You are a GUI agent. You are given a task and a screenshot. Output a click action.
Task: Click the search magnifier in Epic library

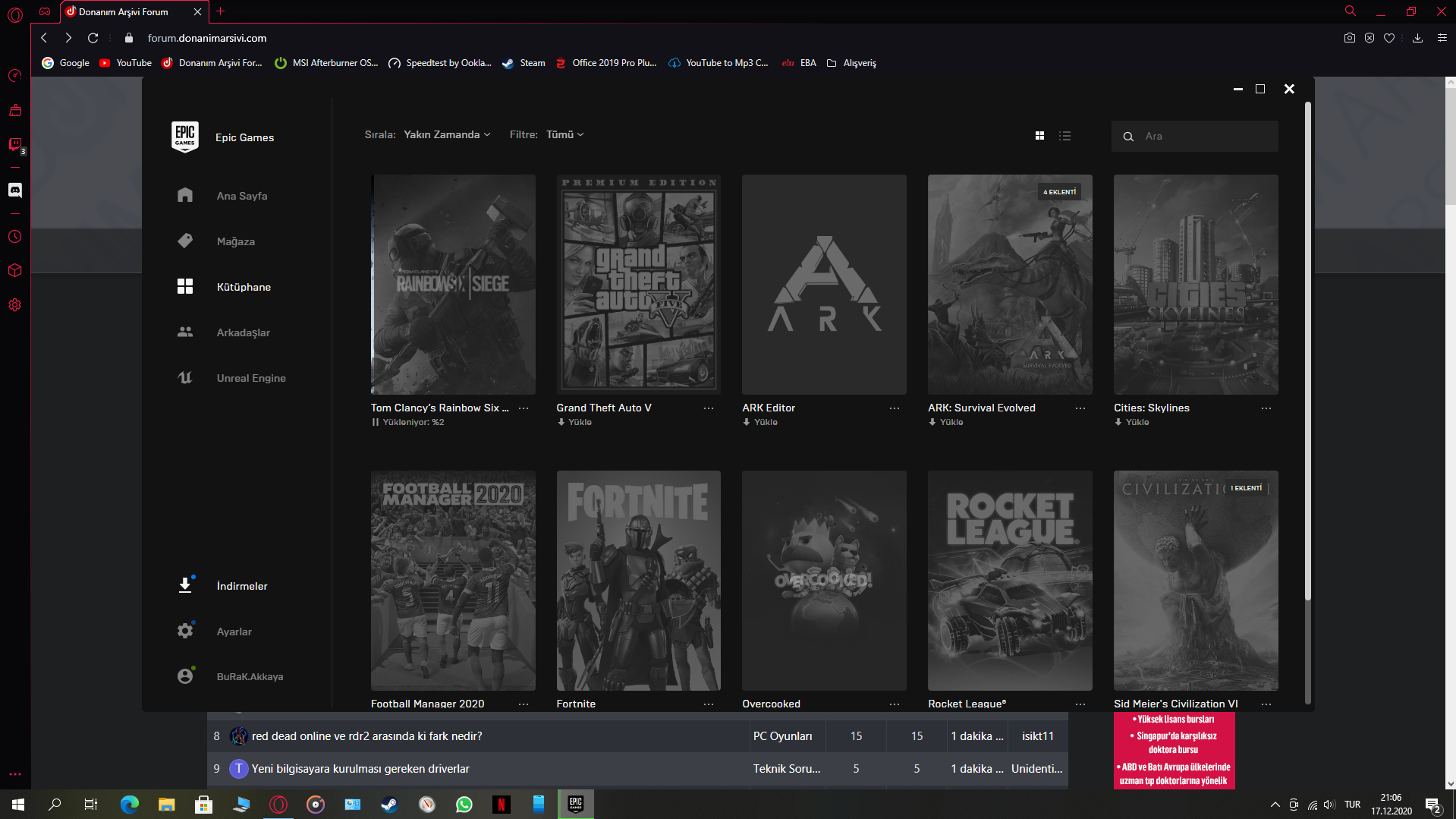click(x=1128, y=137)
